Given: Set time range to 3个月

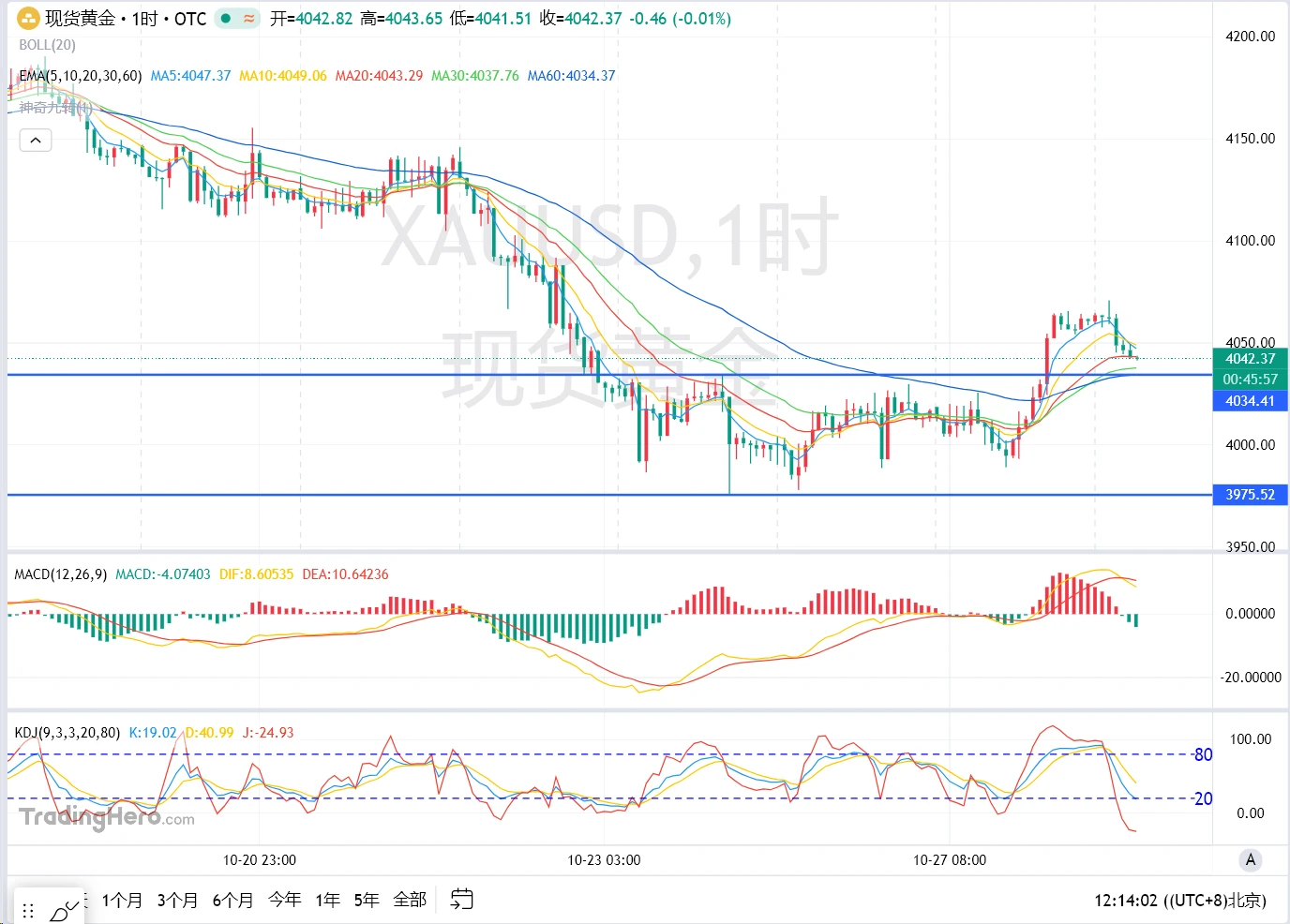Looking at the screenshot, I should point(177,901).
